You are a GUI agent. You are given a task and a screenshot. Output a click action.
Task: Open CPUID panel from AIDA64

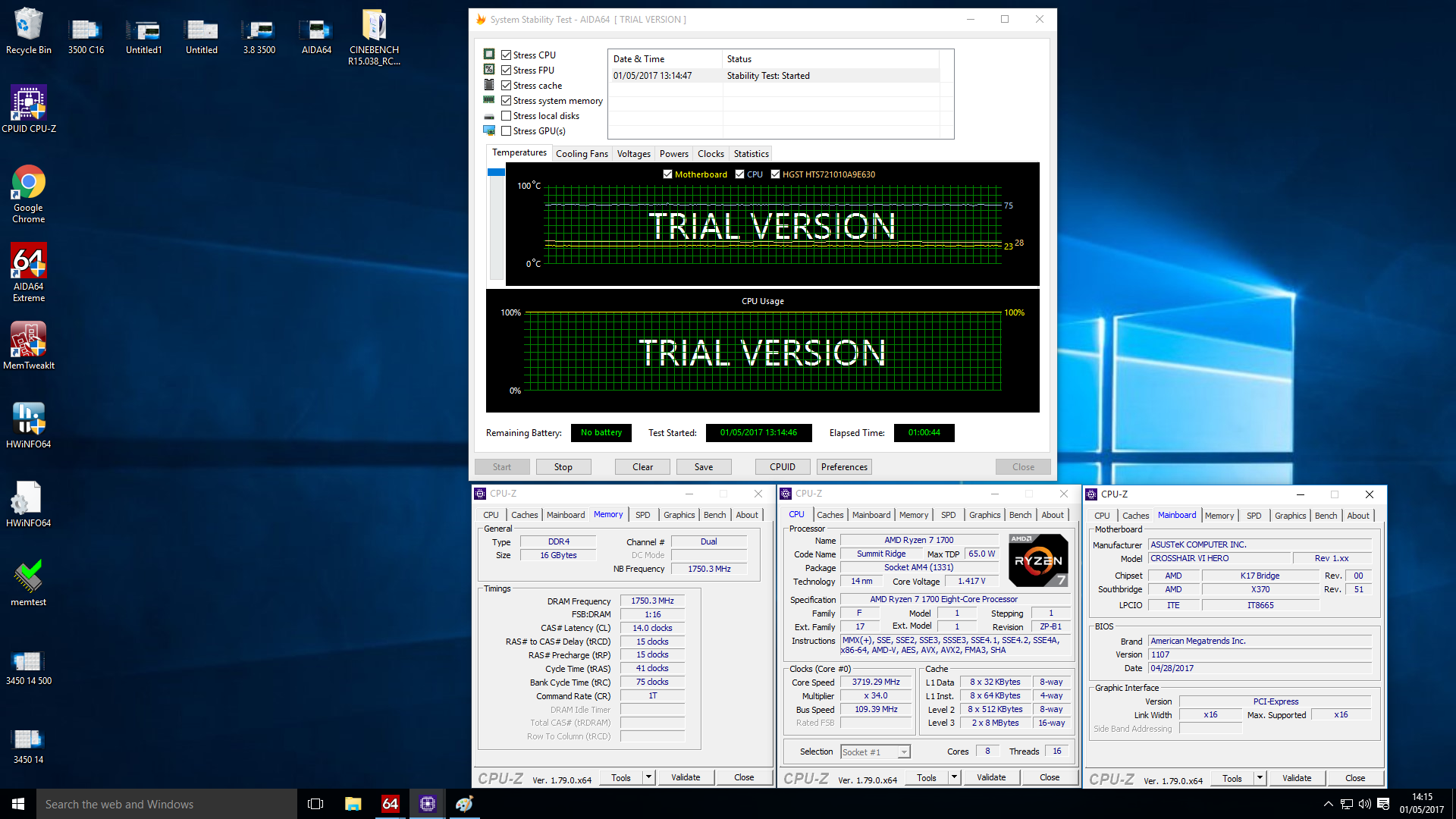click(x=783, y=467)
